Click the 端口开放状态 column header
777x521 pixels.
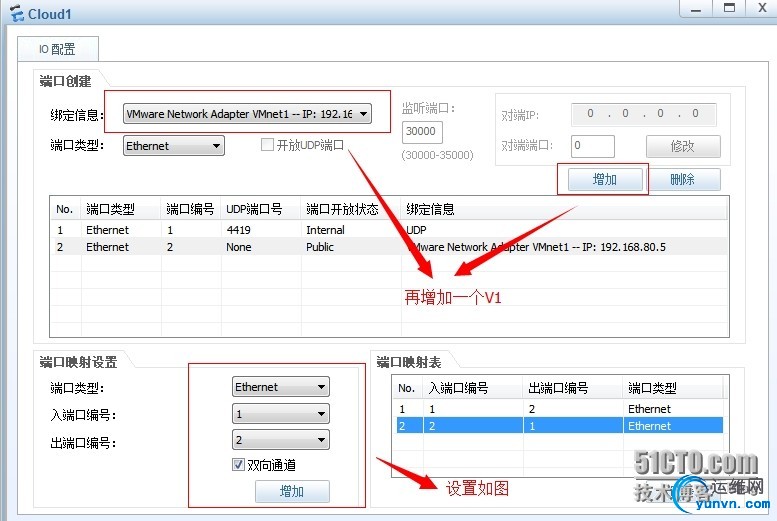[x=351, y=209]
